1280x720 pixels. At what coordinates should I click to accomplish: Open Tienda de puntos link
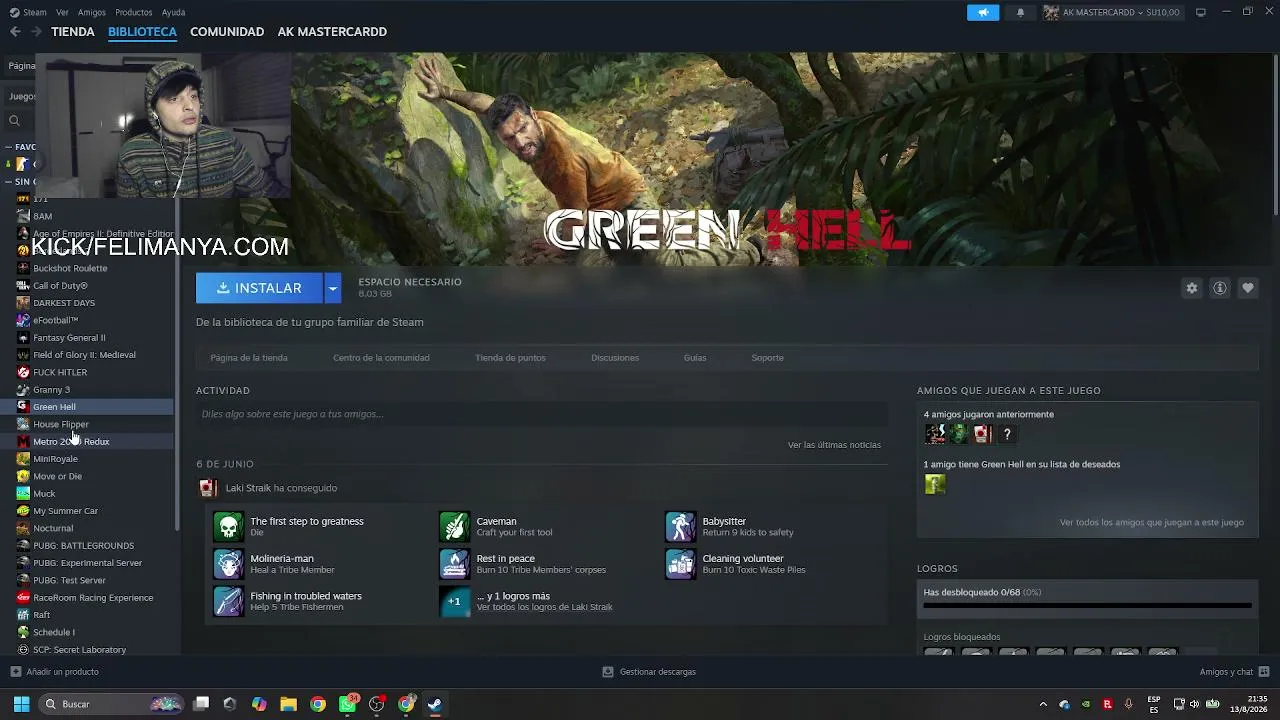510,358
